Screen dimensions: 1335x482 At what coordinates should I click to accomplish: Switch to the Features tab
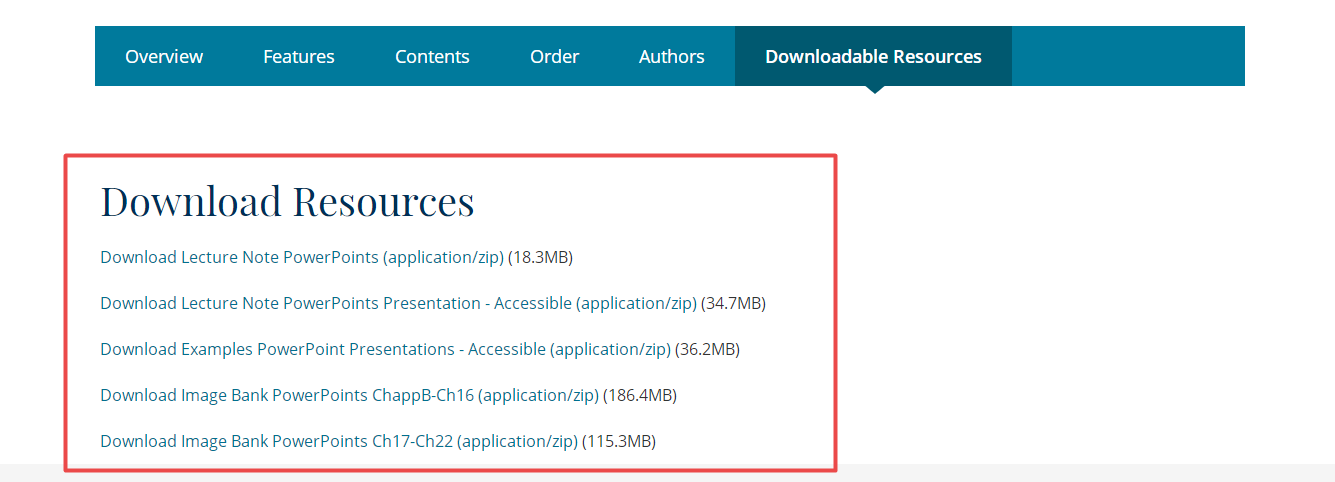tap(299, 56)
